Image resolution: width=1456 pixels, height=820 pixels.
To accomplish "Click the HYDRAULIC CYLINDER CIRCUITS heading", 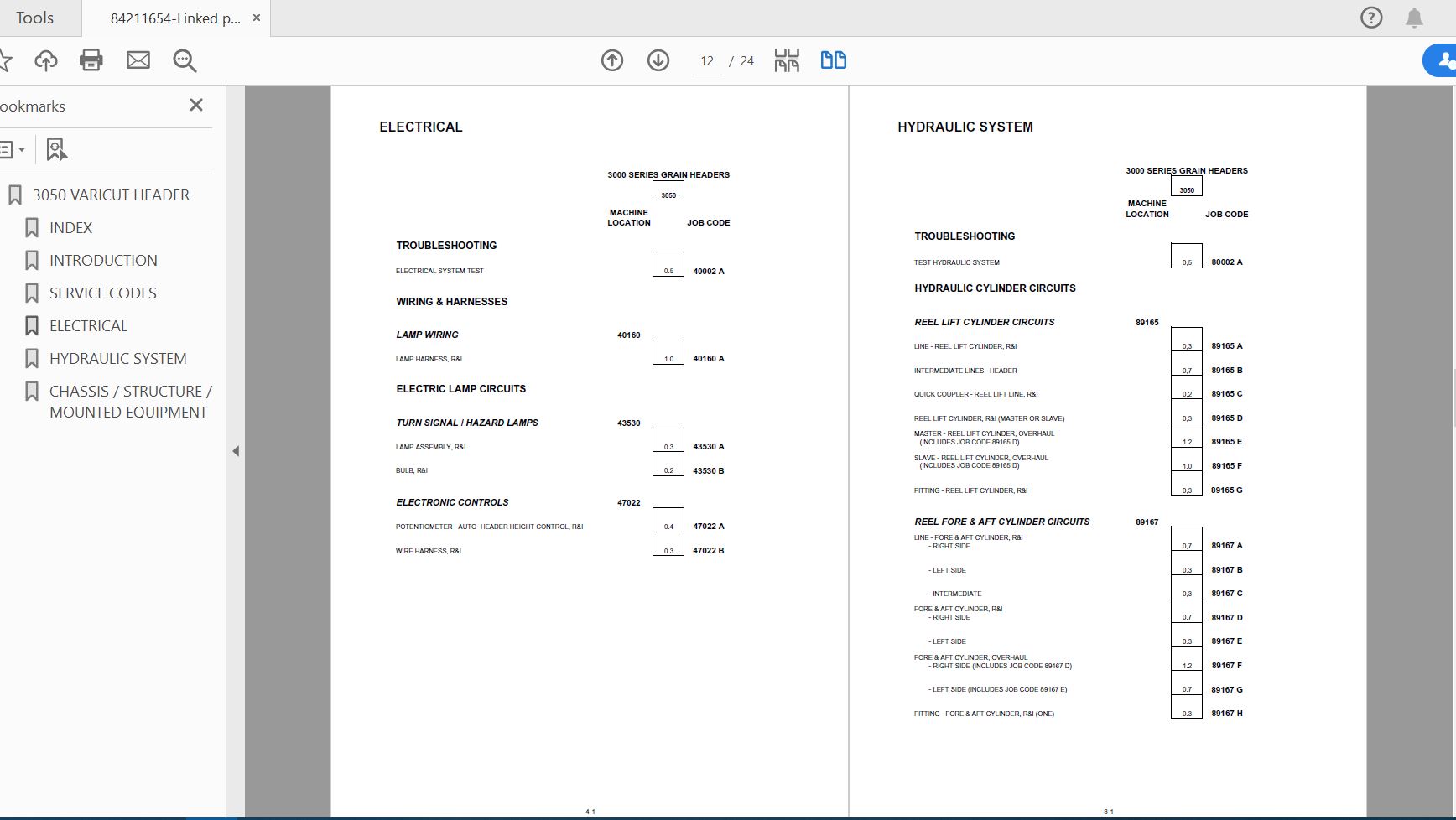I will coord(995,288).
